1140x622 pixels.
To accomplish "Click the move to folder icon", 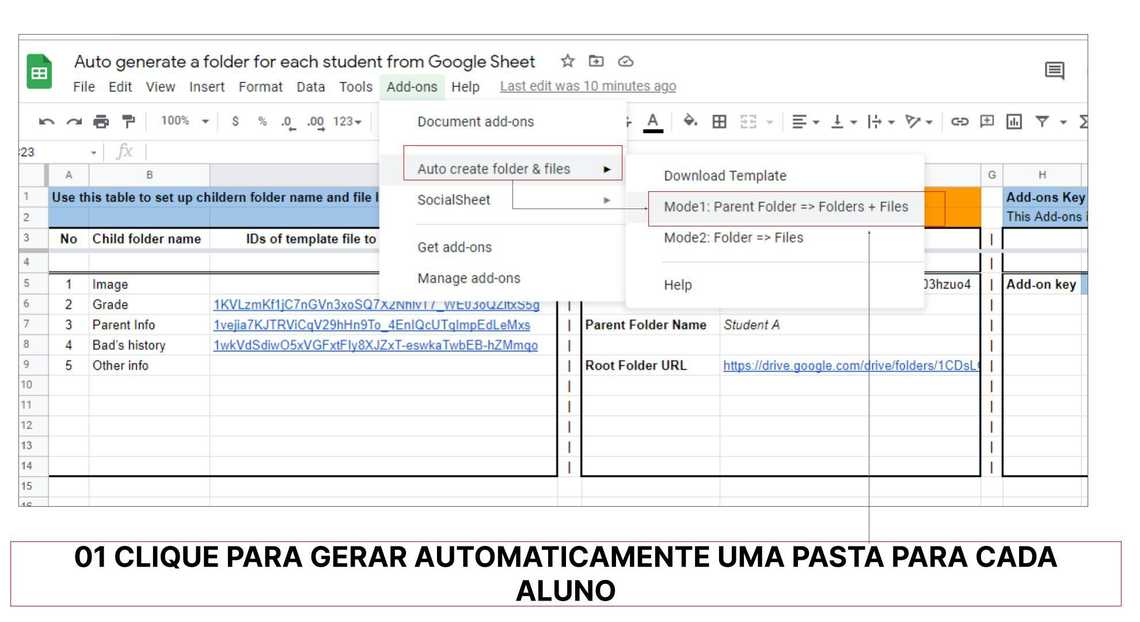I will (596, 61).
